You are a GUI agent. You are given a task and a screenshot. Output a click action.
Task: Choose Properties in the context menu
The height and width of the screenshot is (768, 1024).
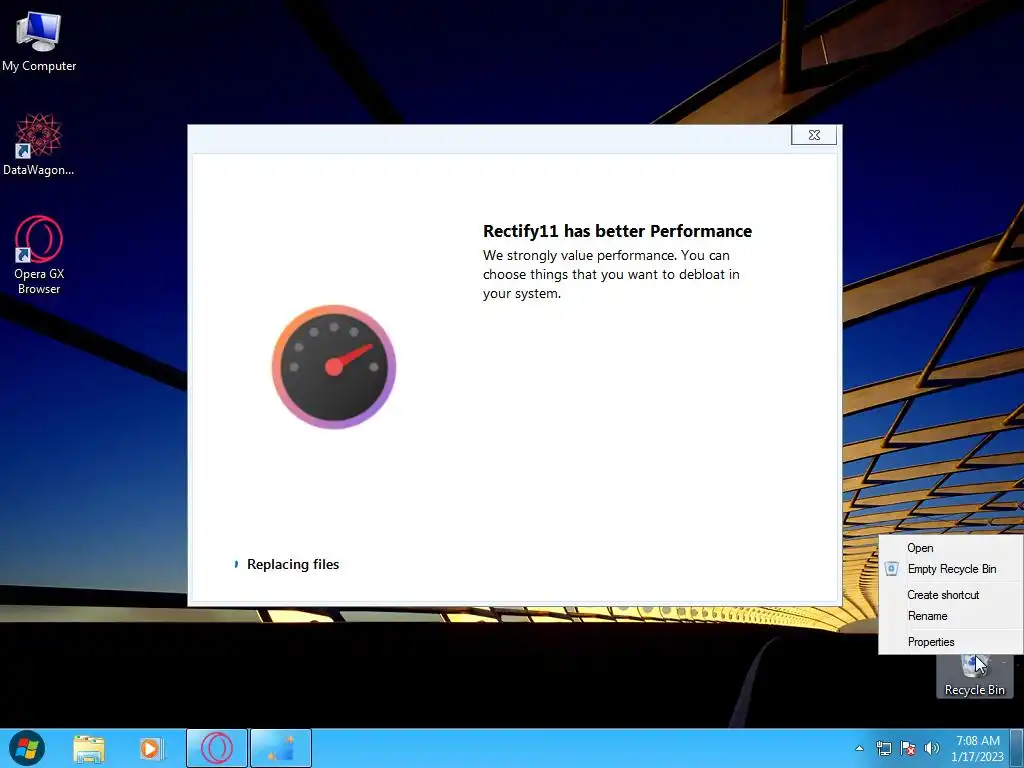(x=952, y=642)
